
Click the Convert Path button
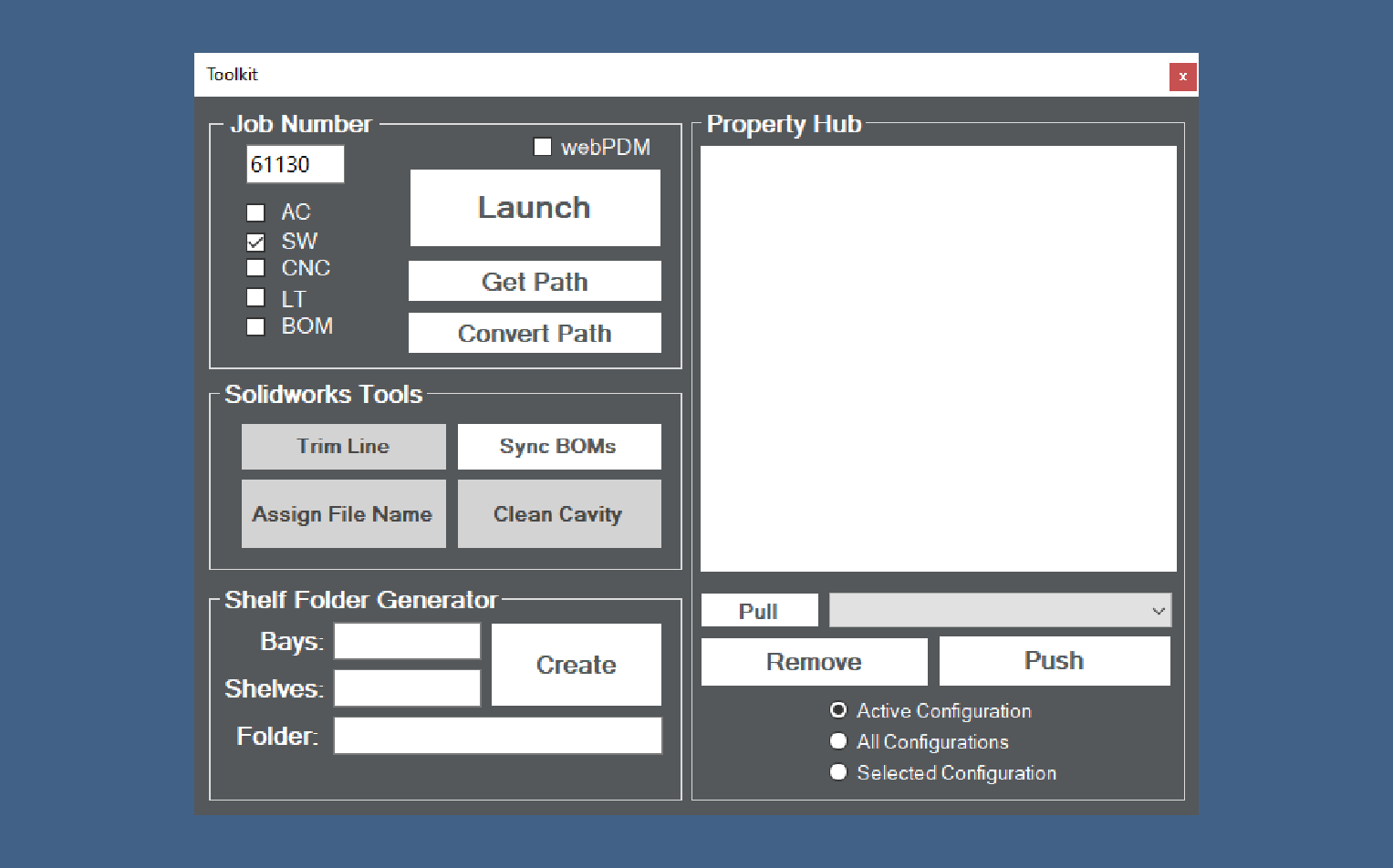click(535, 333)
